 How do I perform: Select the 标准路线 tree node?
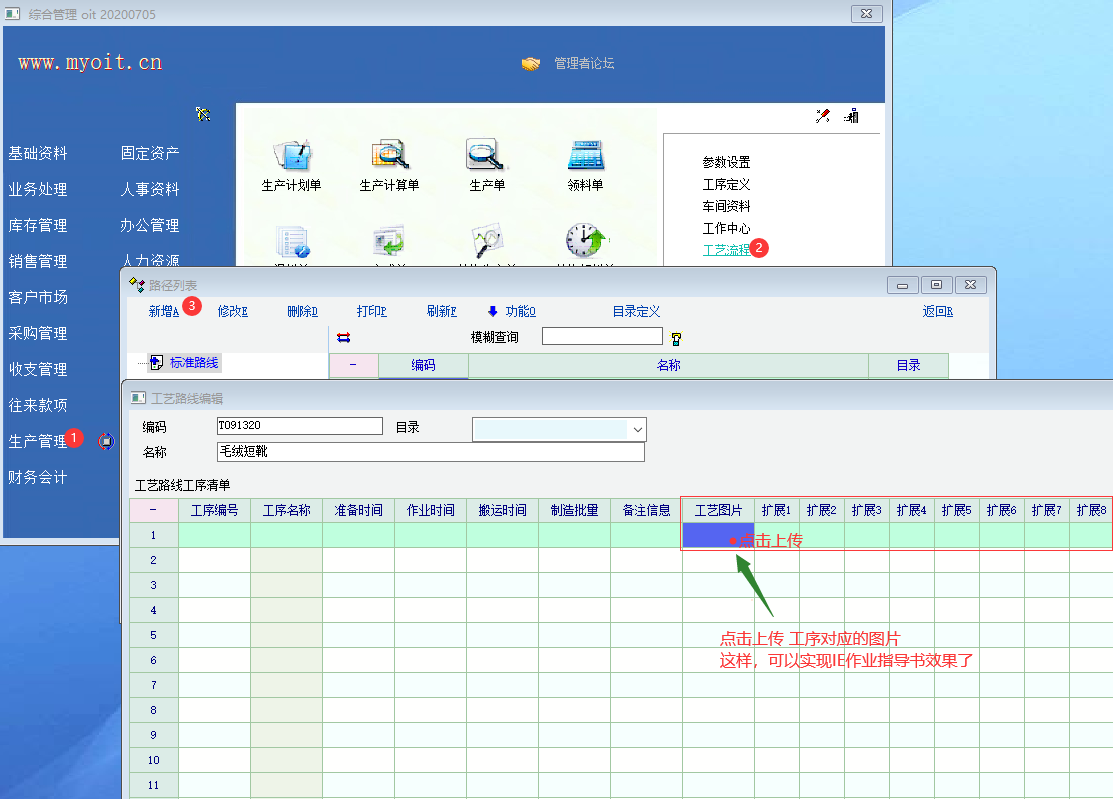point(193,363)
